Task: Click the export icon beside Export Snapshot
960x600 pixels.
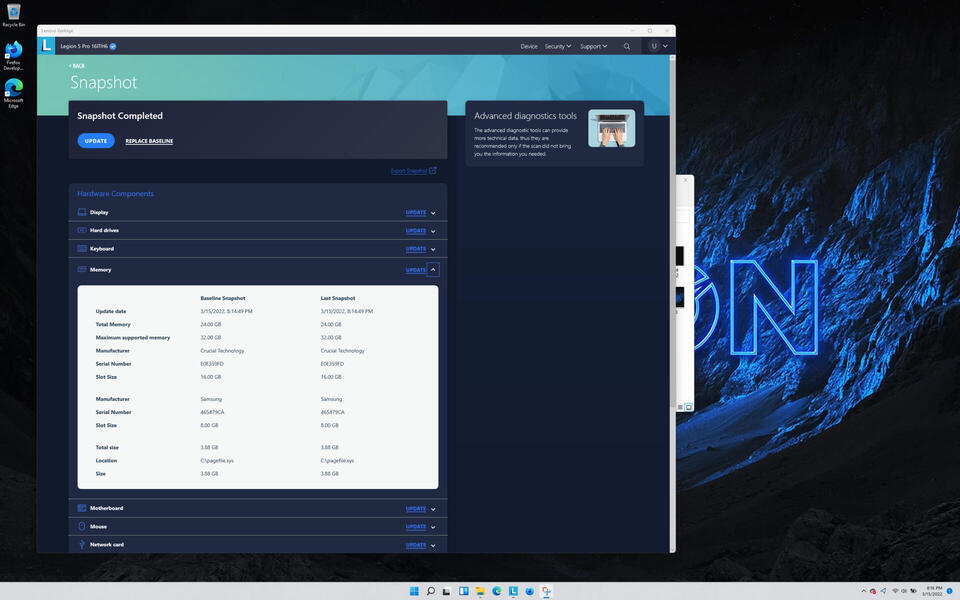Action: pyautogui.click(x=433, y=171)
